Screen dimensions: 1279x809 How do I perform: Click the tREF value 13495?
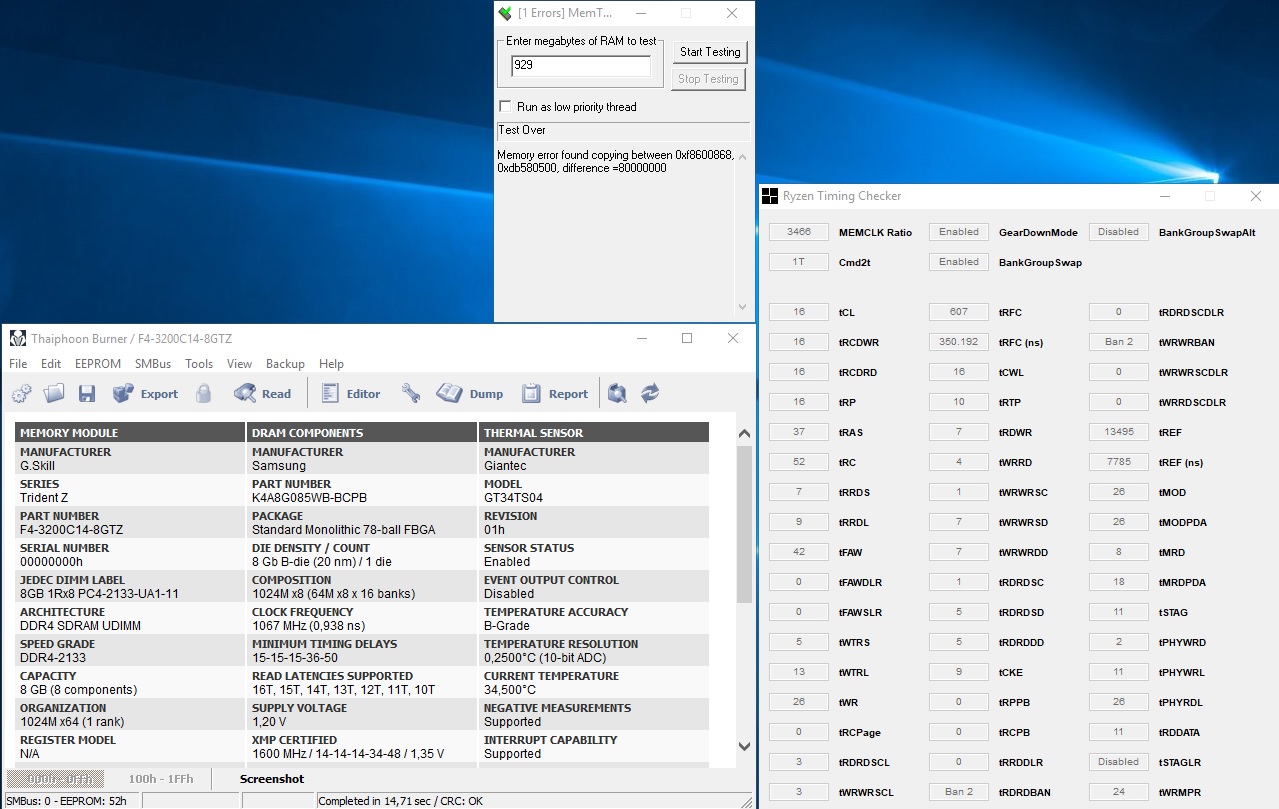pos(1118,432)
